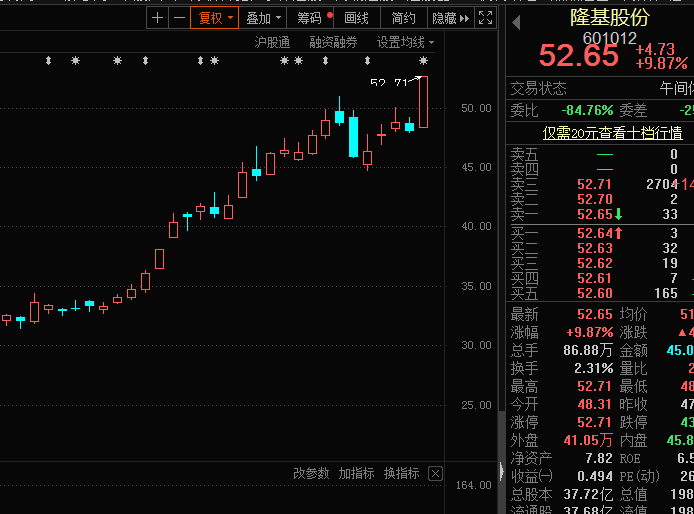The image size is (694, 514).
Task: Click the 沪股通 label
Action: [272, 43]
